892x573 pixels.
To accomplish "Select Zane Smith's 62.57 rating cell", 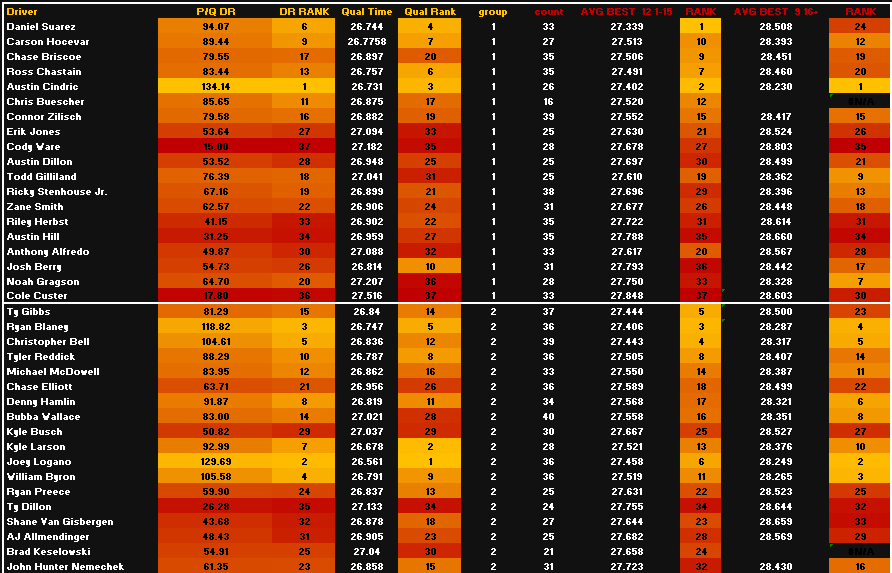I will (x=216, y=207).
